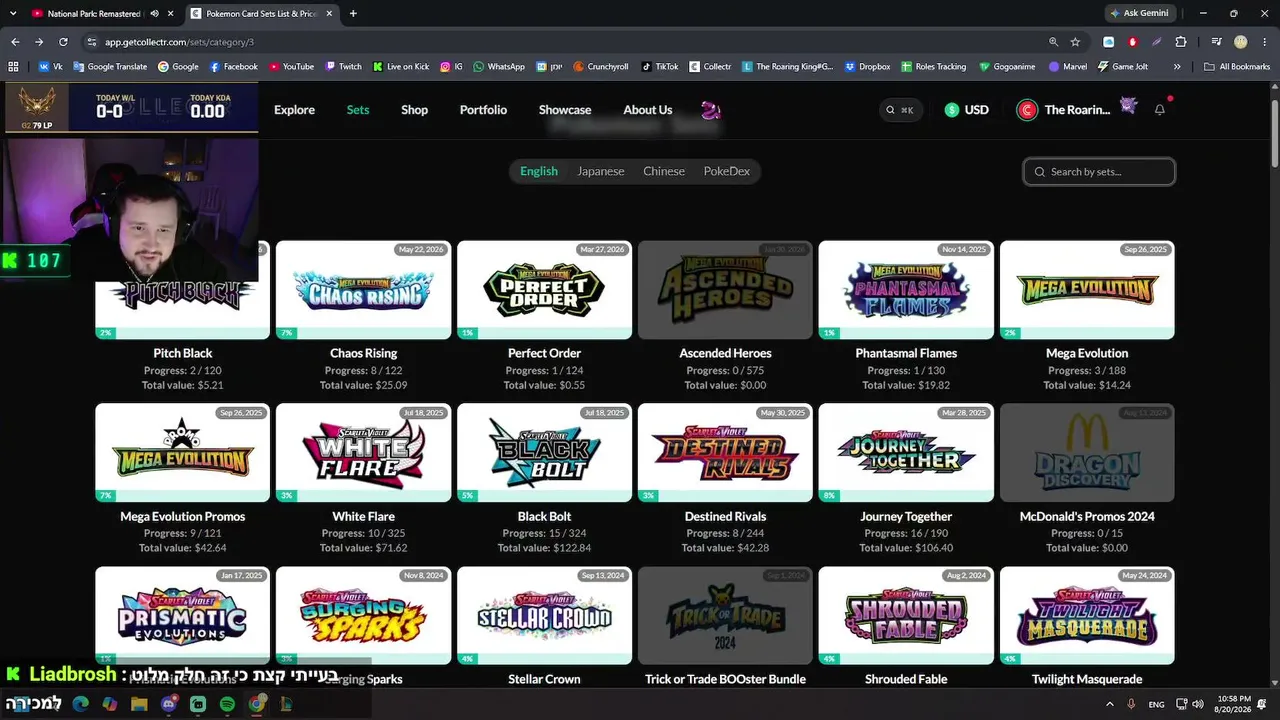This screenshot has width=1280, height=720.
Task: Toggle the taskbar microphone icon
Action: pos(1131,704)
